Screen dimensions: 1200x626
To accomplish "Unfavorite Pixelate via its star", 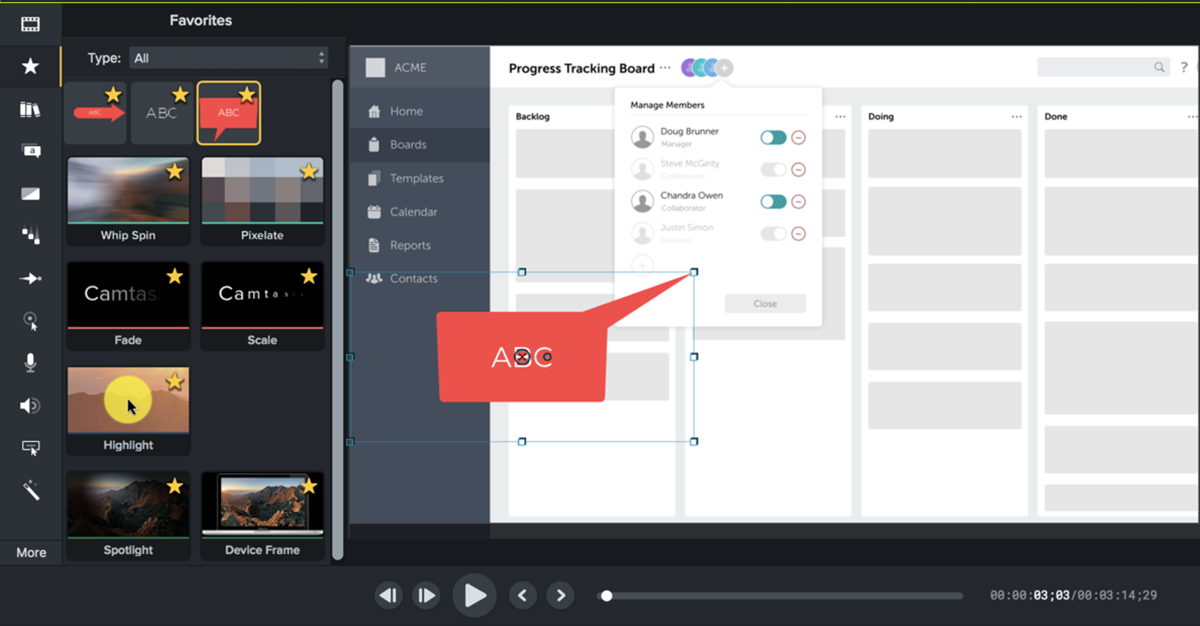I will (309, 171).
